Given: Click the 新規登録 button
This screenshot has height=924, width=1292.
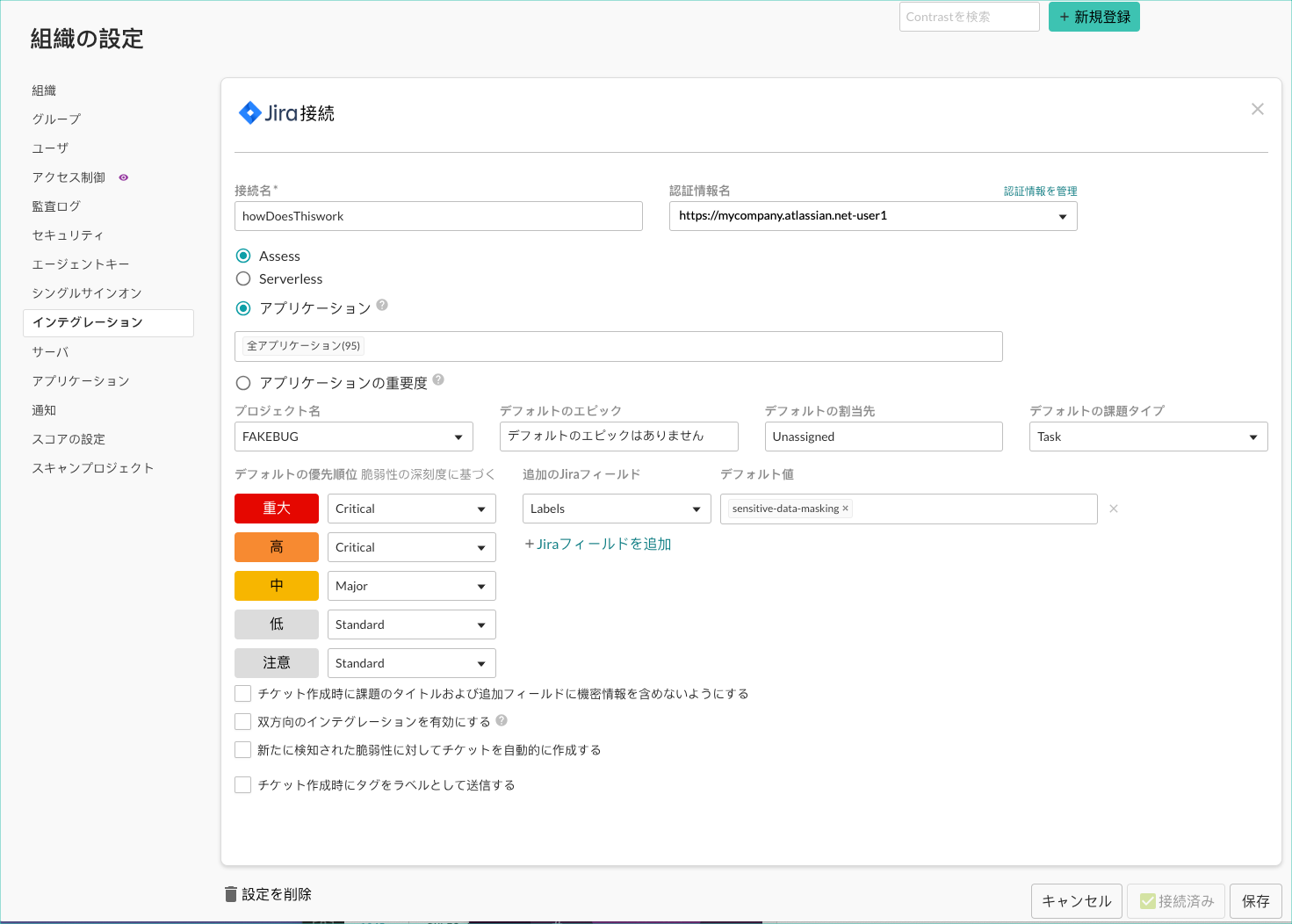Looking at the screenshot, I should pyautogui.click(x=1094, y=17).
